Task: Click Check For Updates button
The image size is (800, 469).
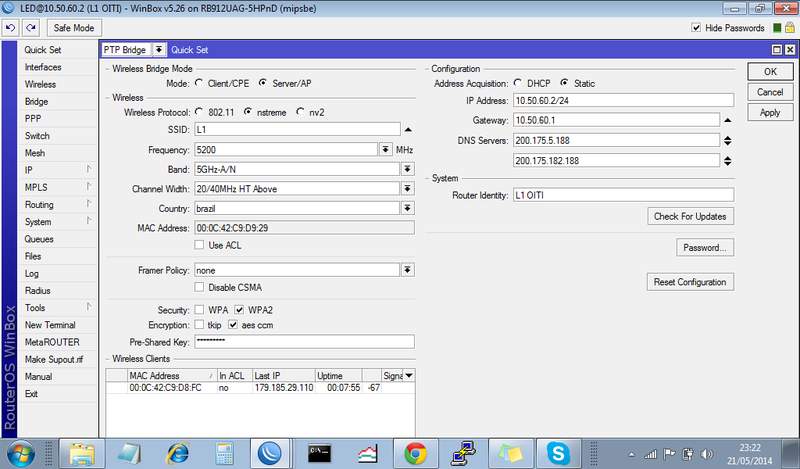Action: (690, 216)
